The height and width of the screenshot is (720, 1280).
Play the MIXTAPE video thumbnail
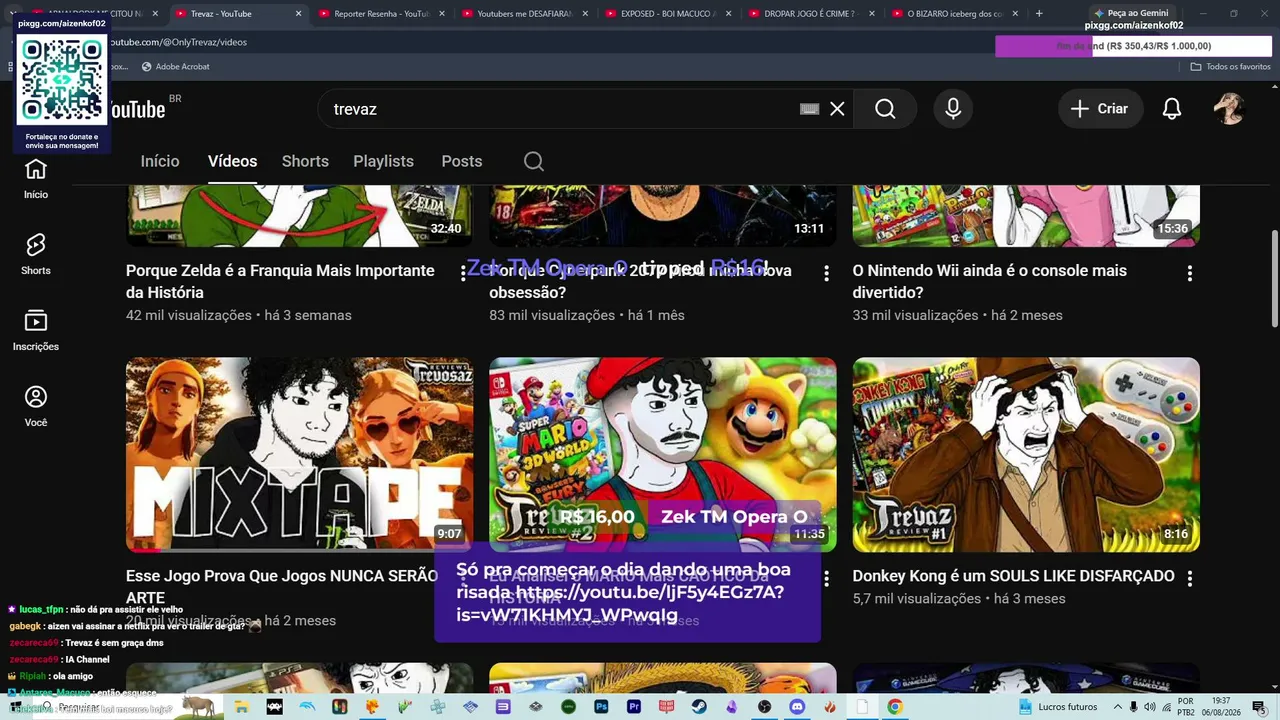(x=300, y=455)
